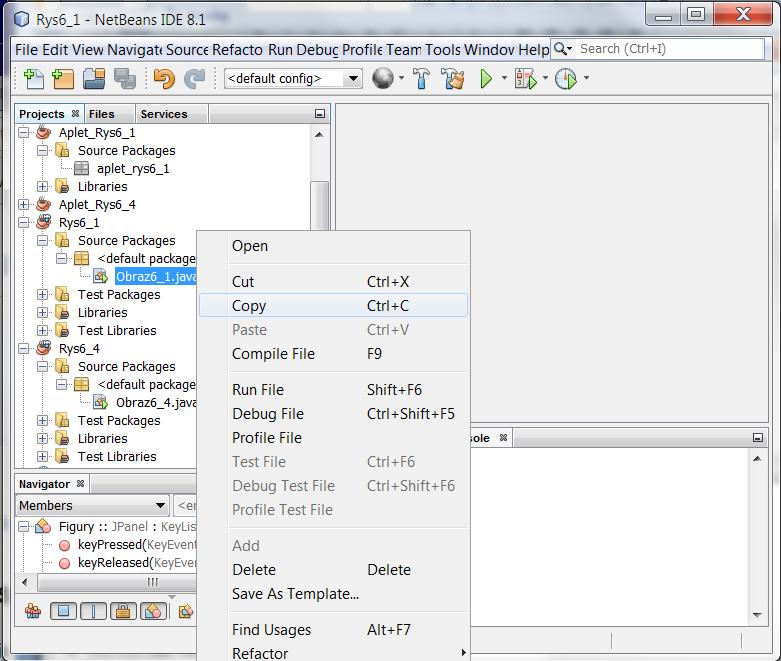Click the Navigator horizontal scrollbar thumb
781x661 pixels.
click(117, 582)
